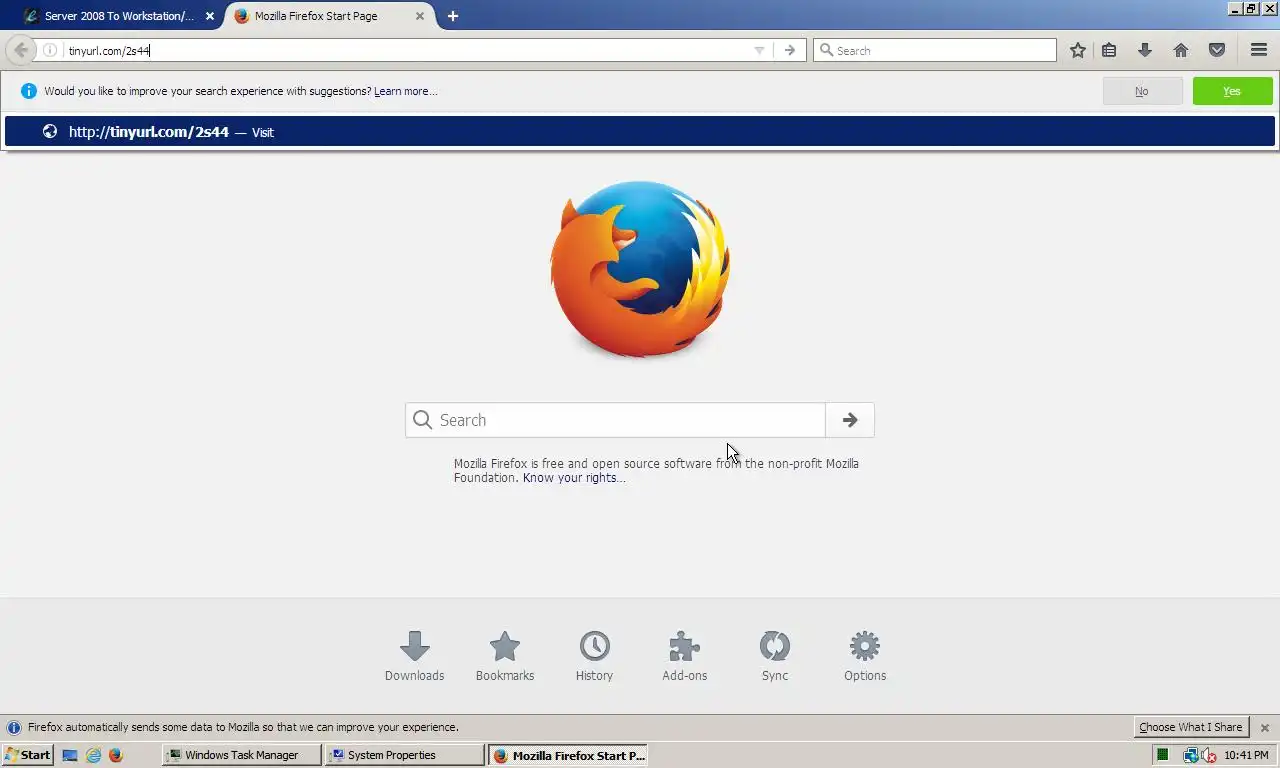Show your bookmarks list icon
This screenshot has height=768, width=1280.
(x=1109, y=50)
